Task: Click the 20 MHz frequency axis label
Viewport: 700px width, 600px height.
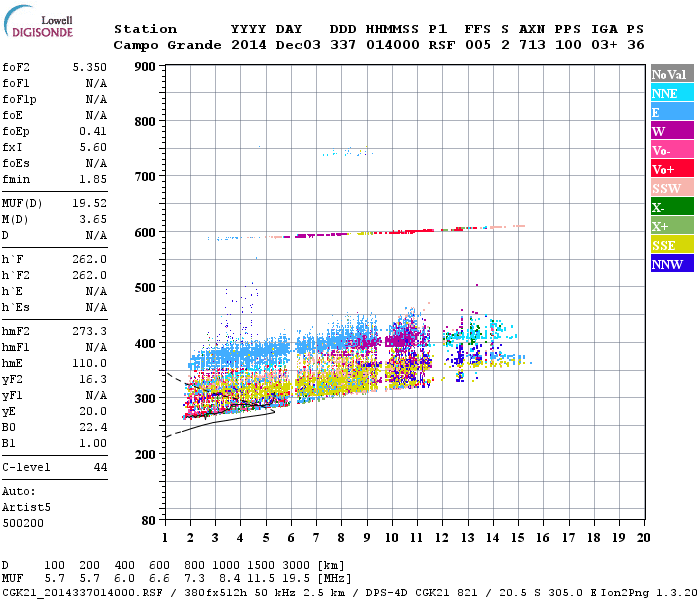Action: [644, 538]
